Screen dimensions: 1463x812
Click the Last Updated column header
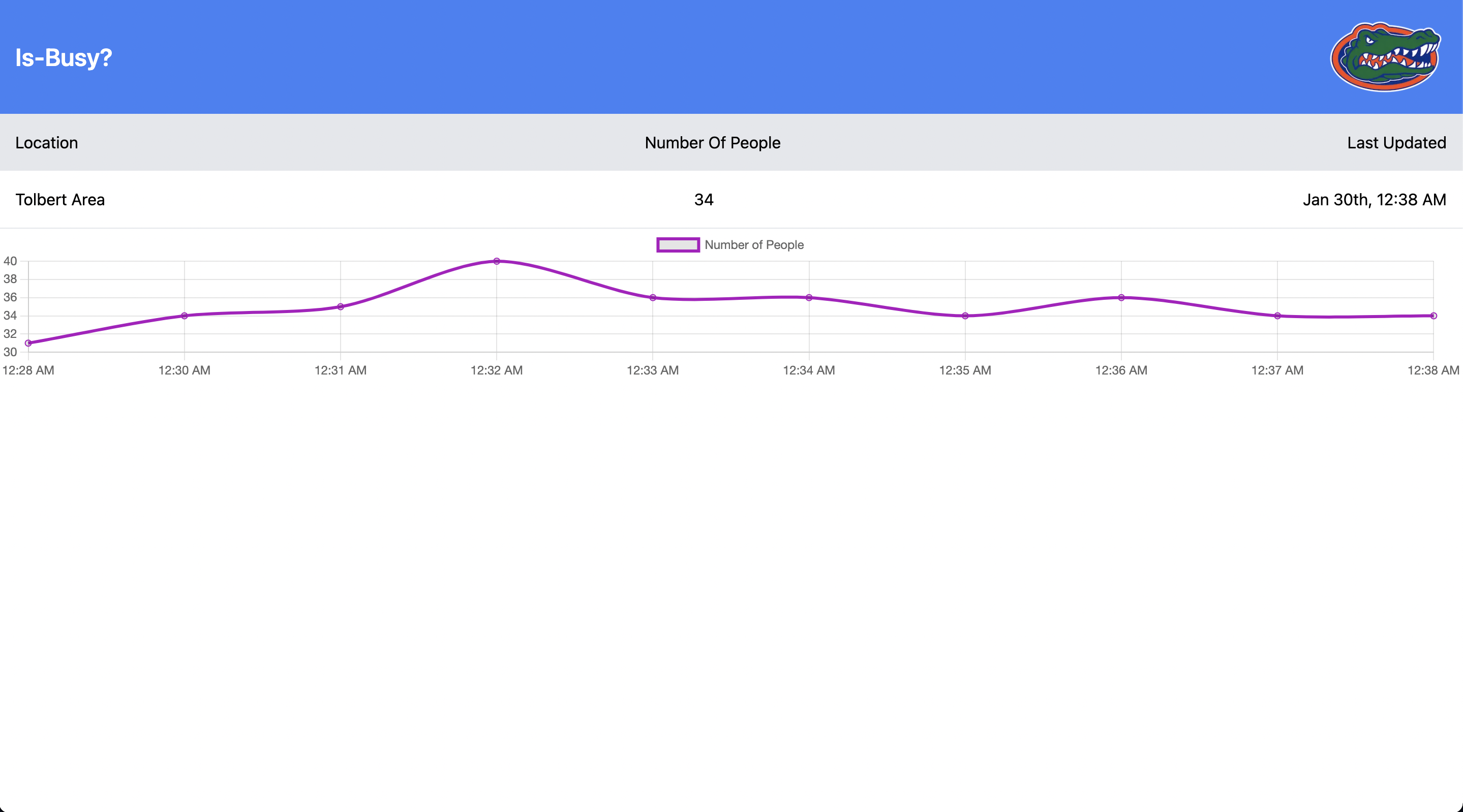pos(1396,142)
